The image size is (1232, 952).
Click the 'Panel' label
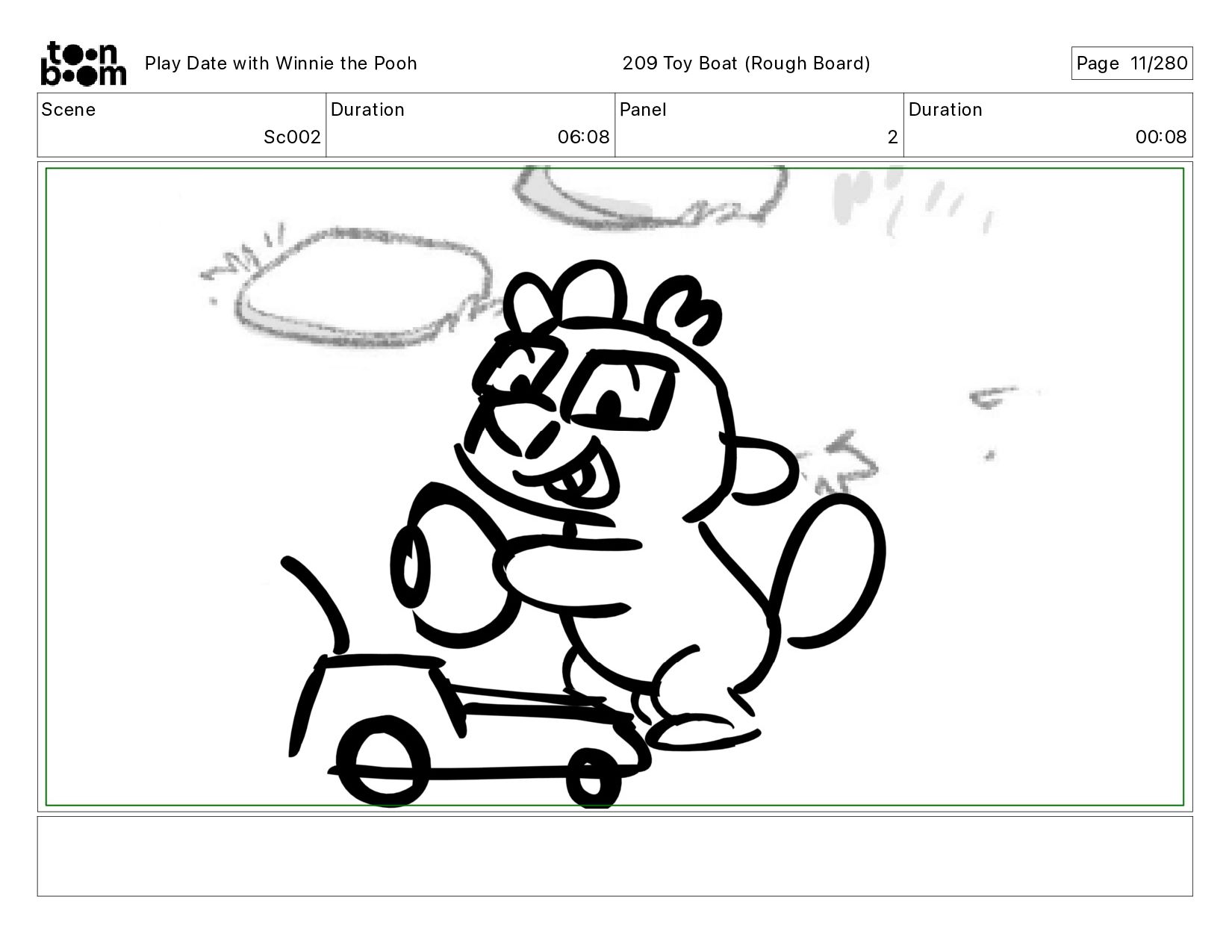[643, 110]
